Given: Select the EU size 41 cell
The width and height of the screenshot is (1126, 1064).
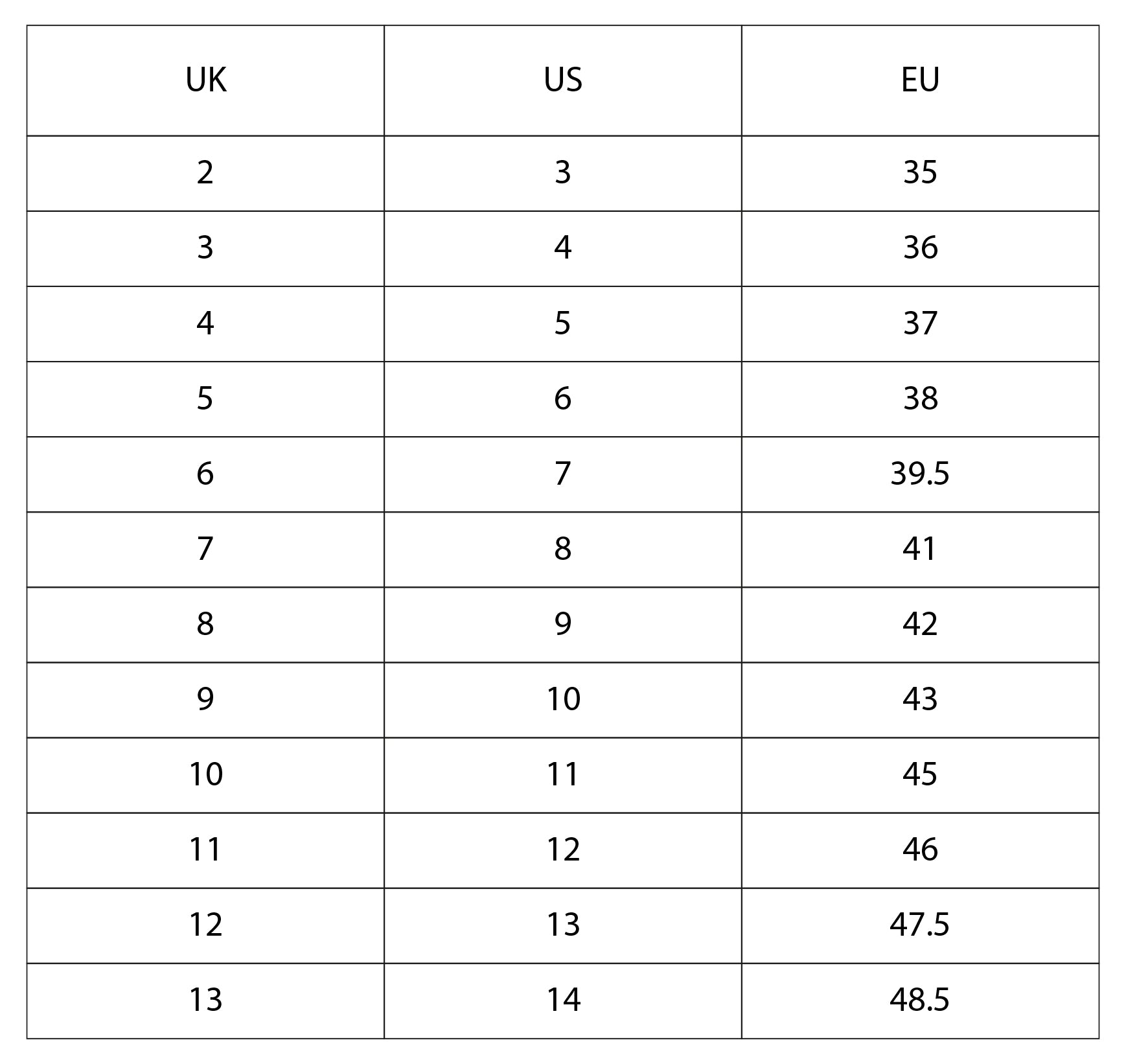Looking at the screenshot, I should [x=920, y=549].
